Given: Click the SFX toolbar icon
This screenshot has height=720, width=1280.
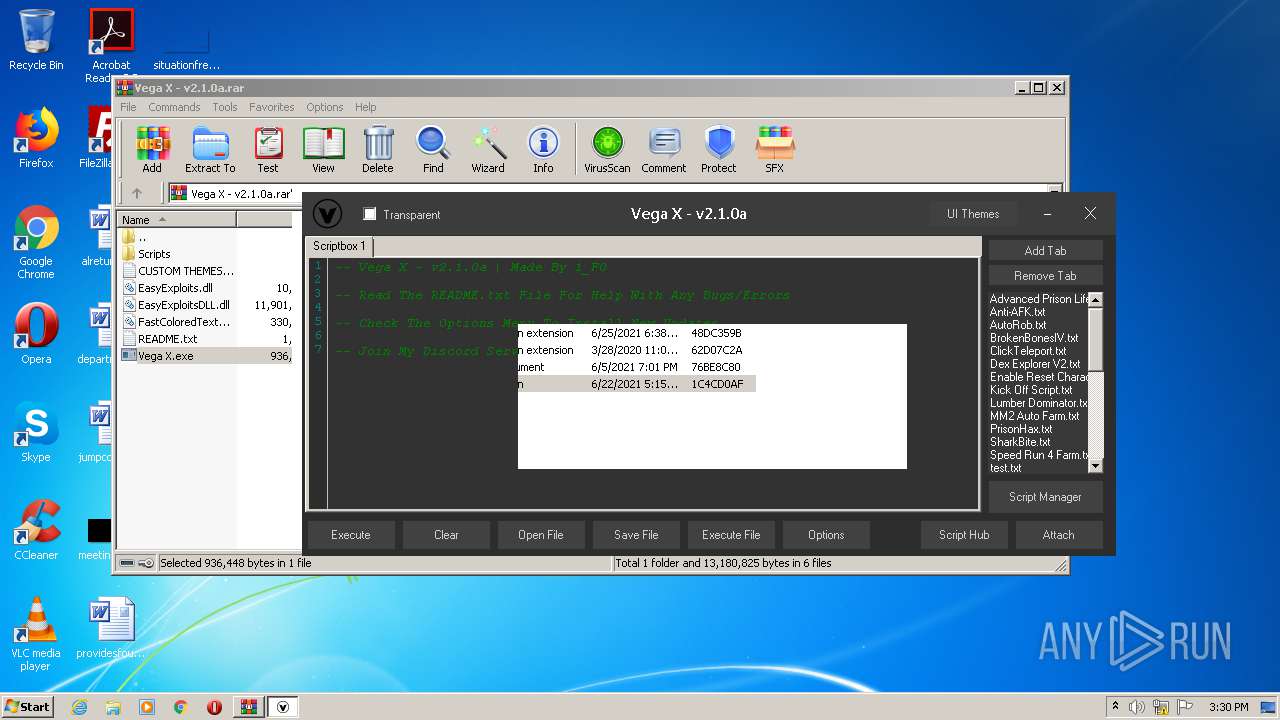Looking at the screenshot, I should [x=775, y=150].
